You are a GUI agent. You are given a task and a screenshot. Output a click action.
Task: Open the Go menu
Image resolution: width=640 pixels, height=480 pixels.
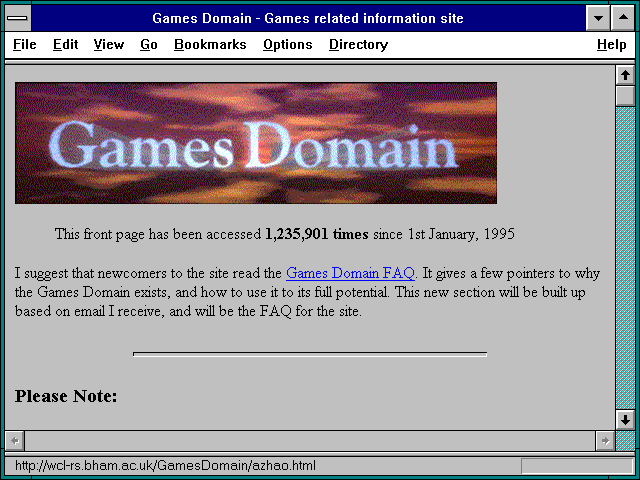point(149,44)
